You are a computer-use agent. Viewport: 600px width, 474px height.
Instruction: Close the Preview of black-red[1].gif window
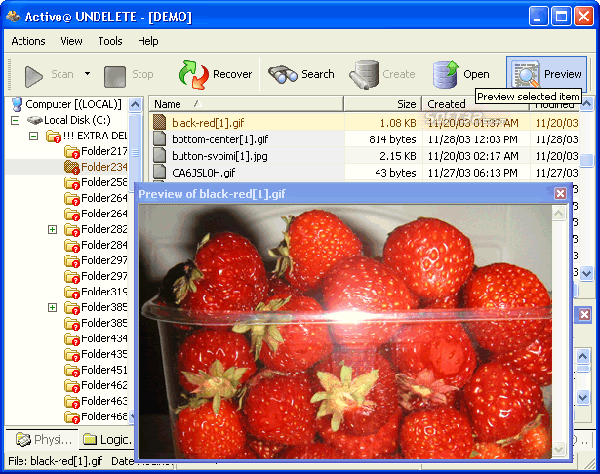pos(560,194)
